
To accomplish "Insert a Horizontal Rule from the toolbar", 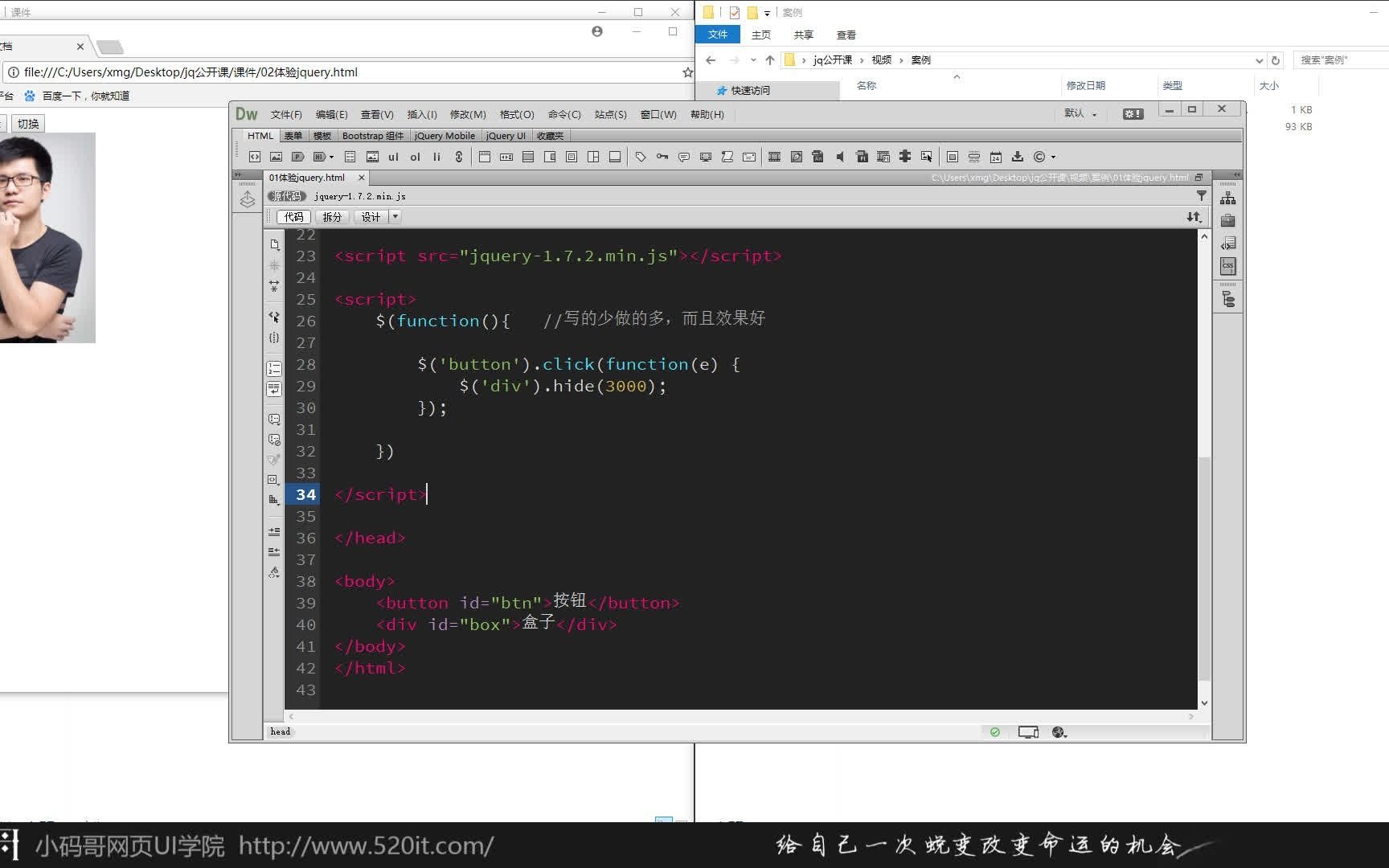I will (x=974, y=157).
